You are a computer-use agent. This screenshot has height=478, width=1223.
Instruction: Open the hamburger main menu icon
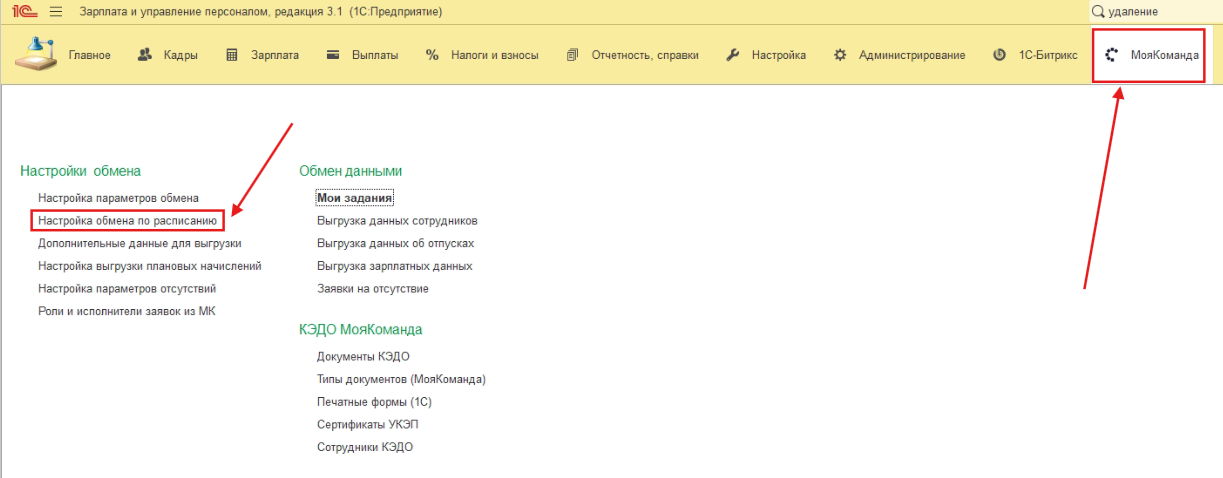(56, 11)
